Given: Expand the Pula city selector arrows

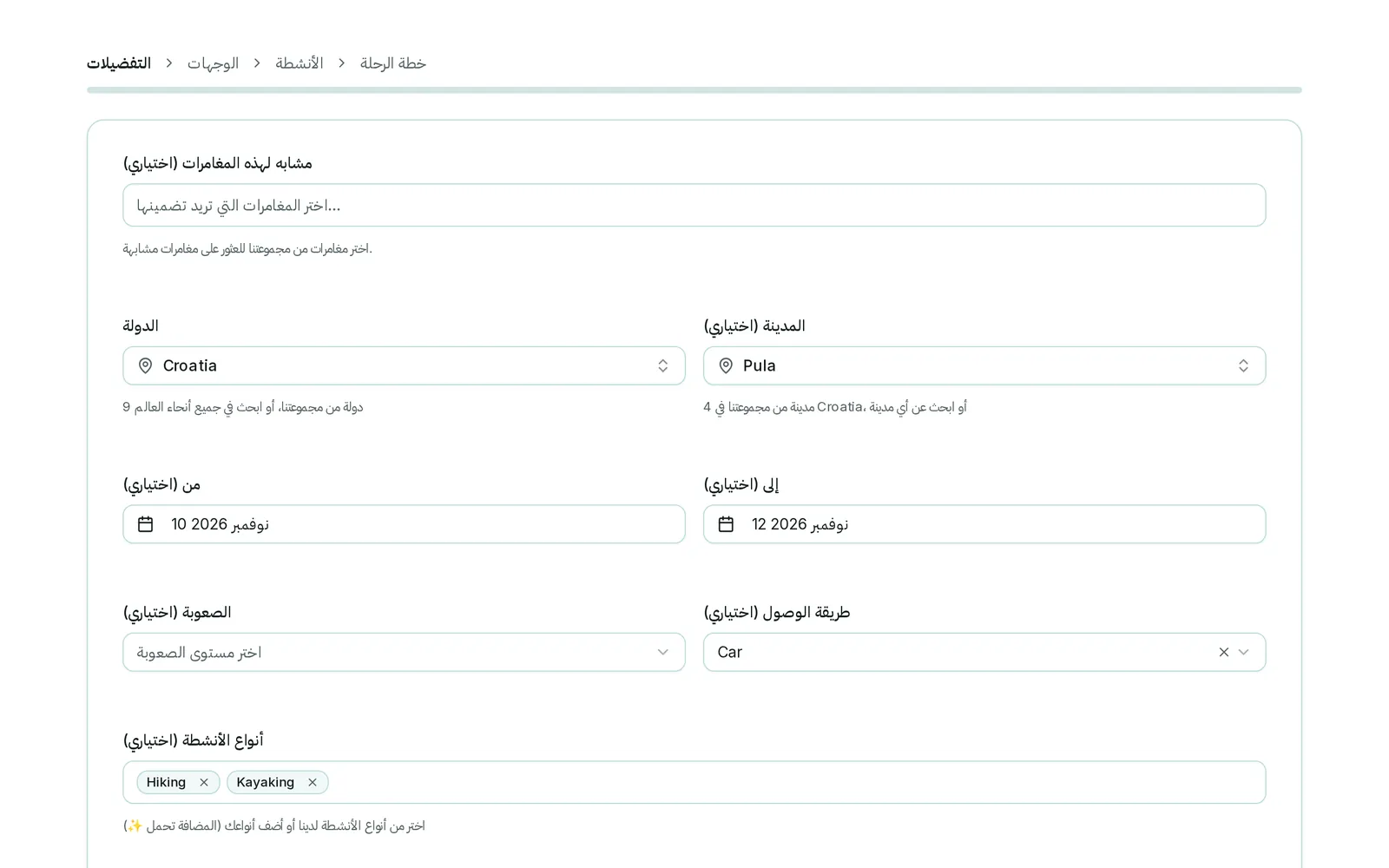Looking at the screenshot, I should 1243,366.
